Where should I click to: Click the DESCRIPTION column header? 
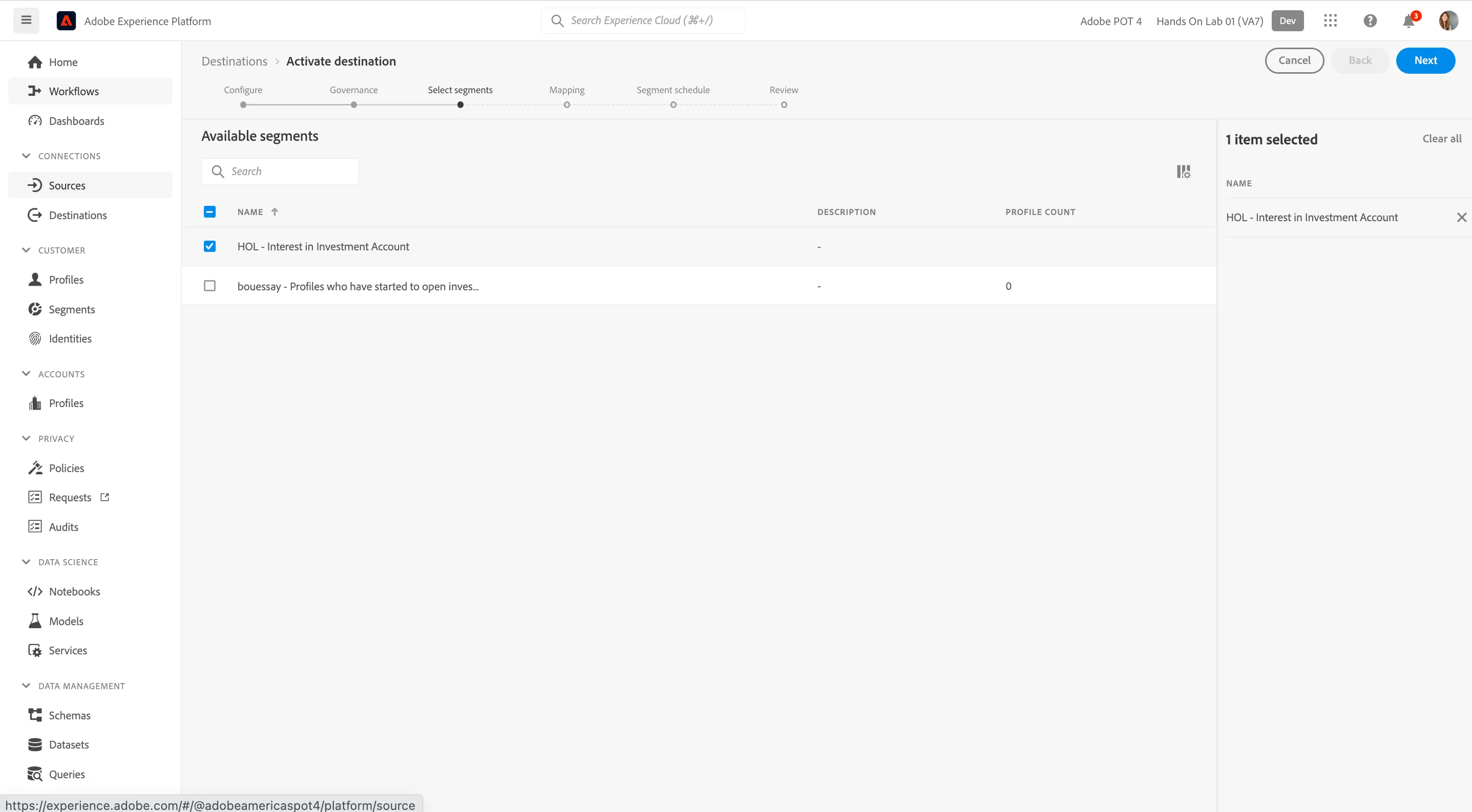(846, 212)
